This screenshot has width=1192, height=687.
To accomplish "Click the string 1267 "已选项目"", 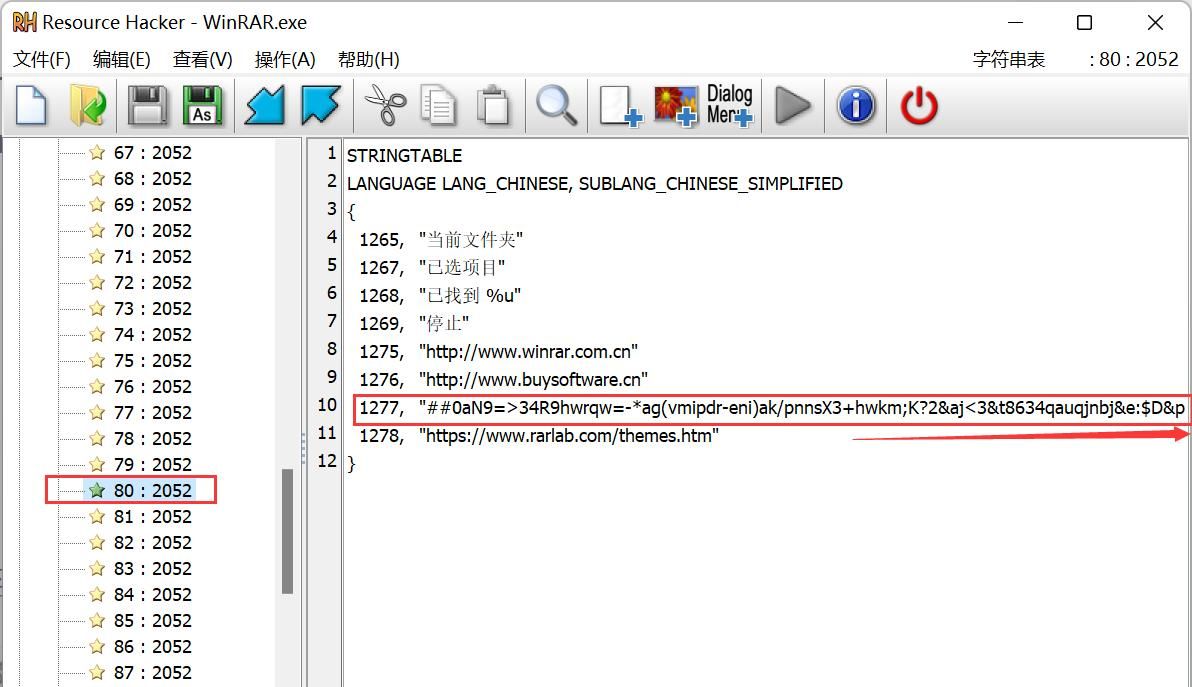I will tap(432, 268).
